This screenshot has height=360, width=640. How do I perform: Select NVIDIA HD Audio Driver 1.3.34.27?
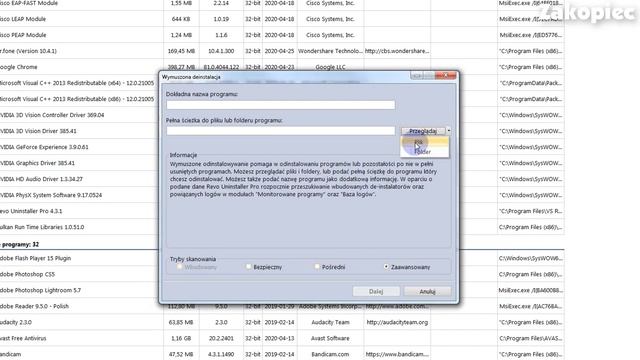coord(41,179)
